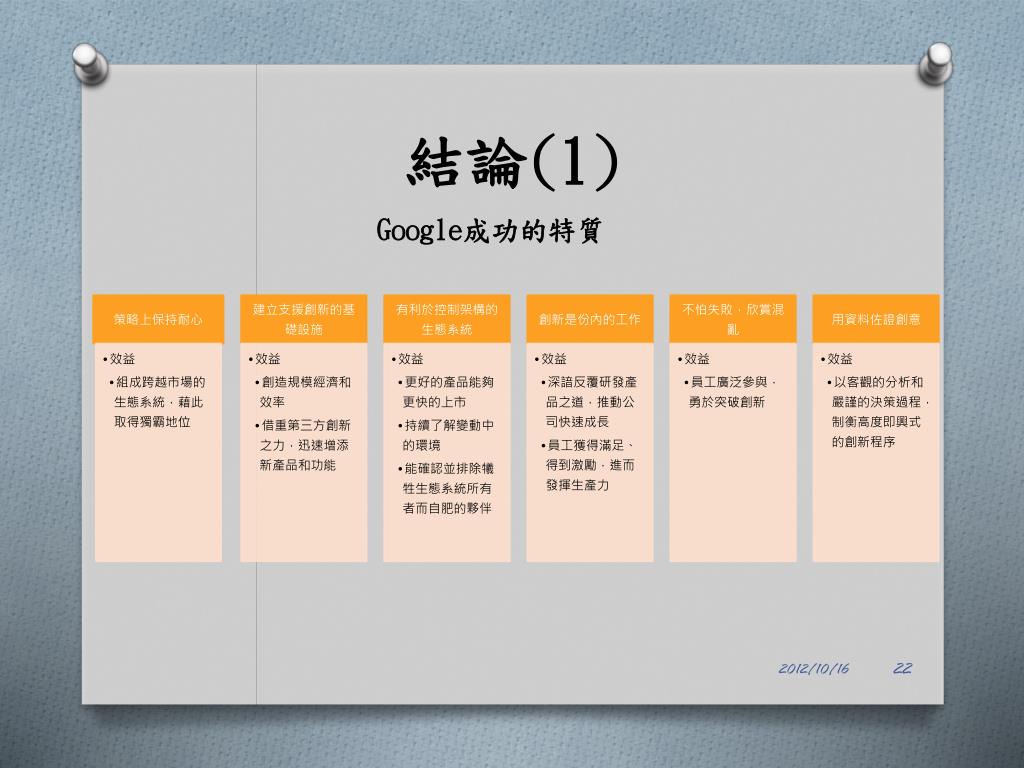This screenshot has width=1024, height=768.
Task: Click the header 用資料佐證創意
Action: click(x=876, y=319)
